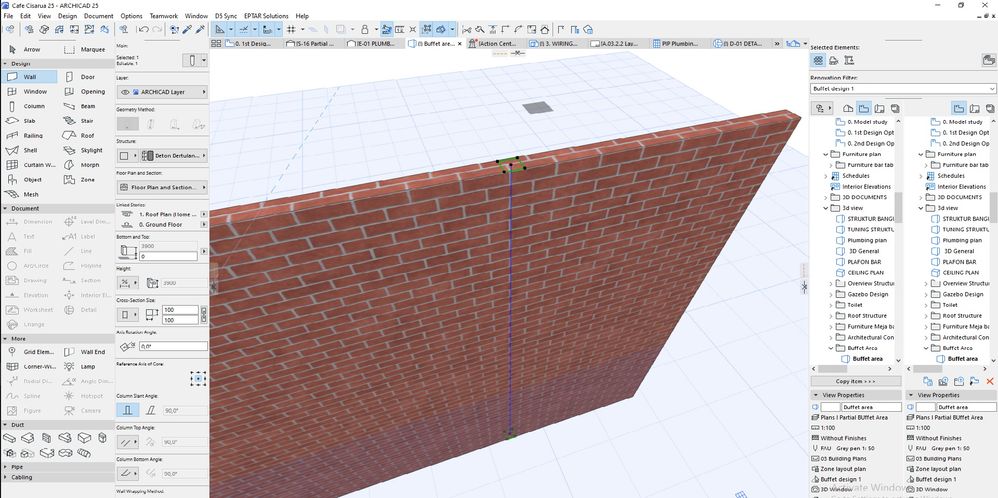
Task: Pick the Marquee tool
Action: [x=86, y=49]
